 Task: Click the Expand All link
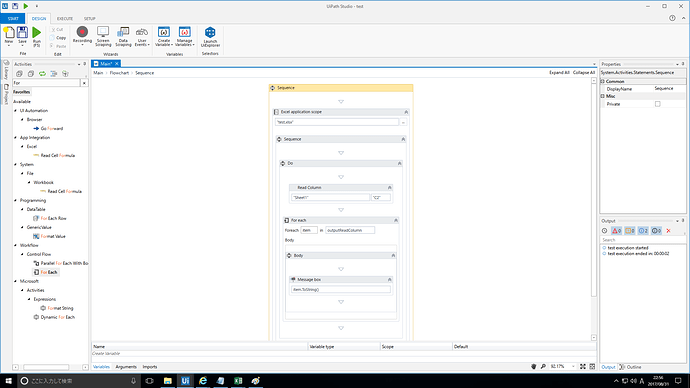559,73
